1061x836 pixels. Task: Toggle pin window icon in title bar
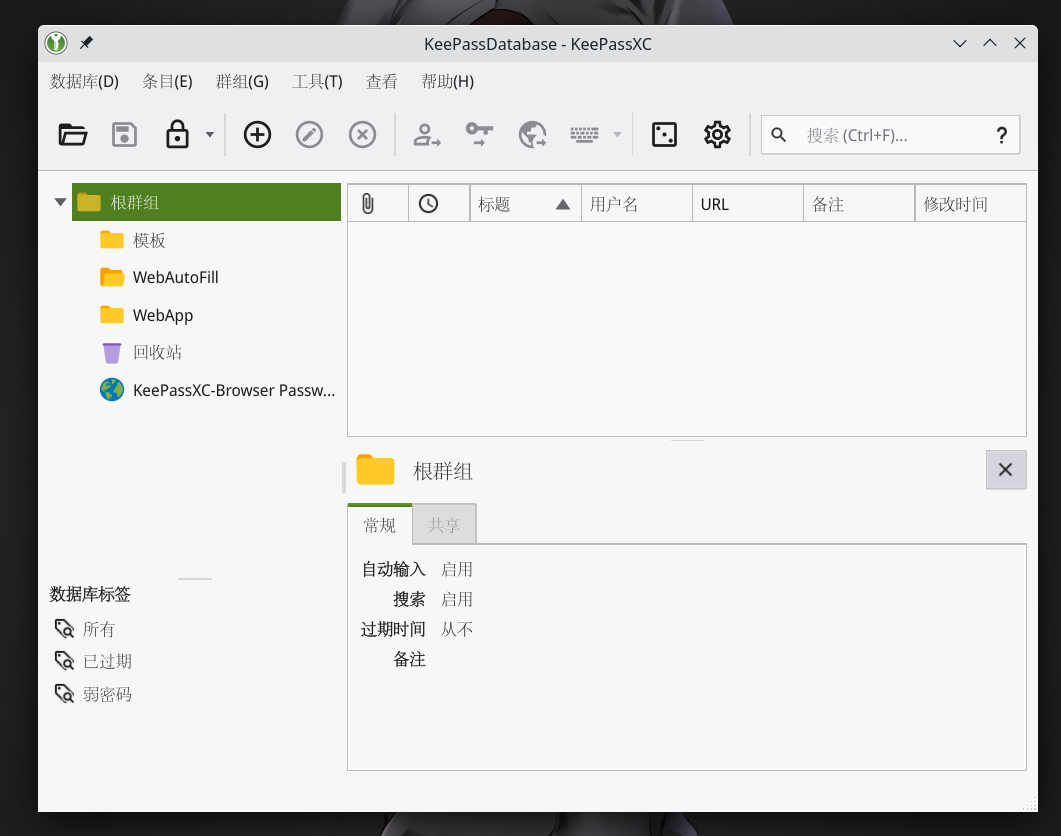pos(86,43)
